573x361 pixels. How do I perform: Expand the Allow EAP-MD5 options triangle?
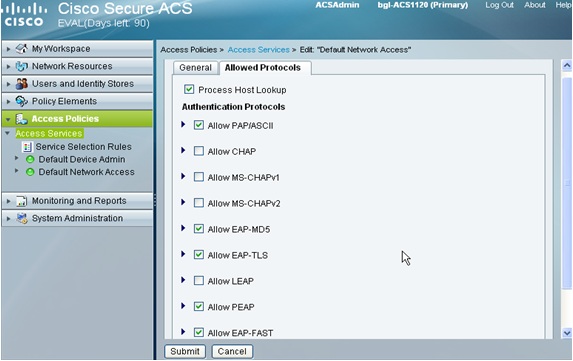(183, 228)
